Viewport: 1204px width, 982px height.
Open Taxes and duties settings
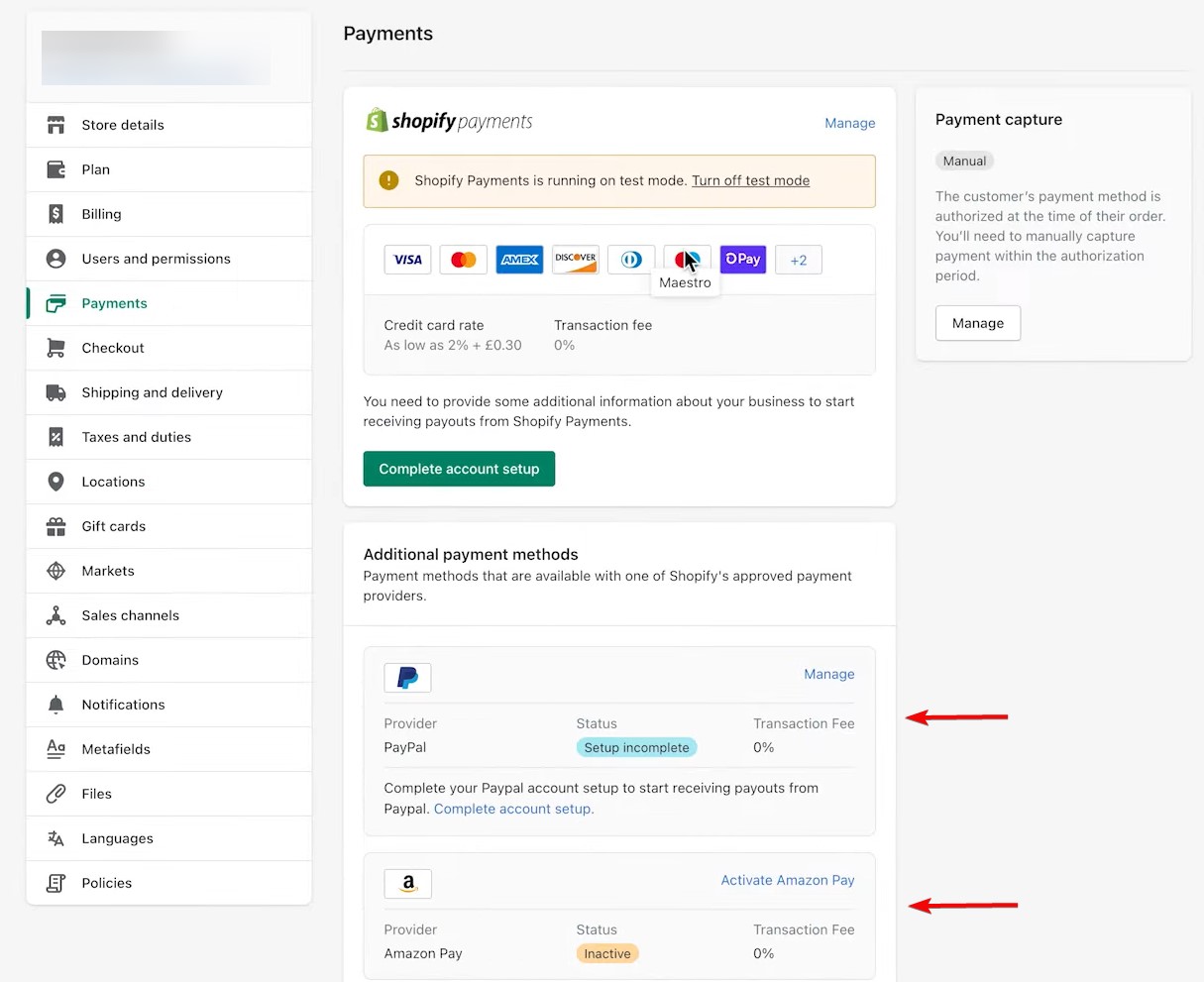pyautogui.click(x=136, y=437)
